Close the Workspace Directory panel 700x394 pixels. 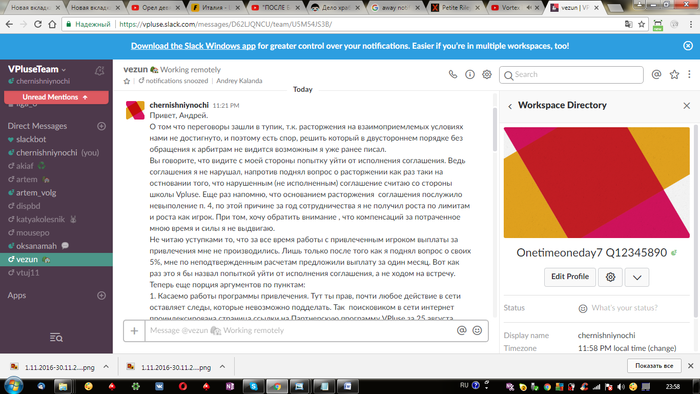[x=687, y=106]
